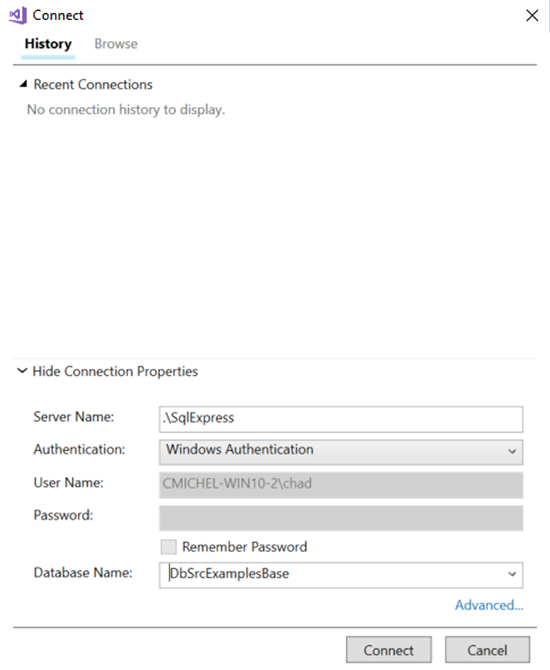
Task: Click the Visual Studio logo icon
Action: [18, 15]
